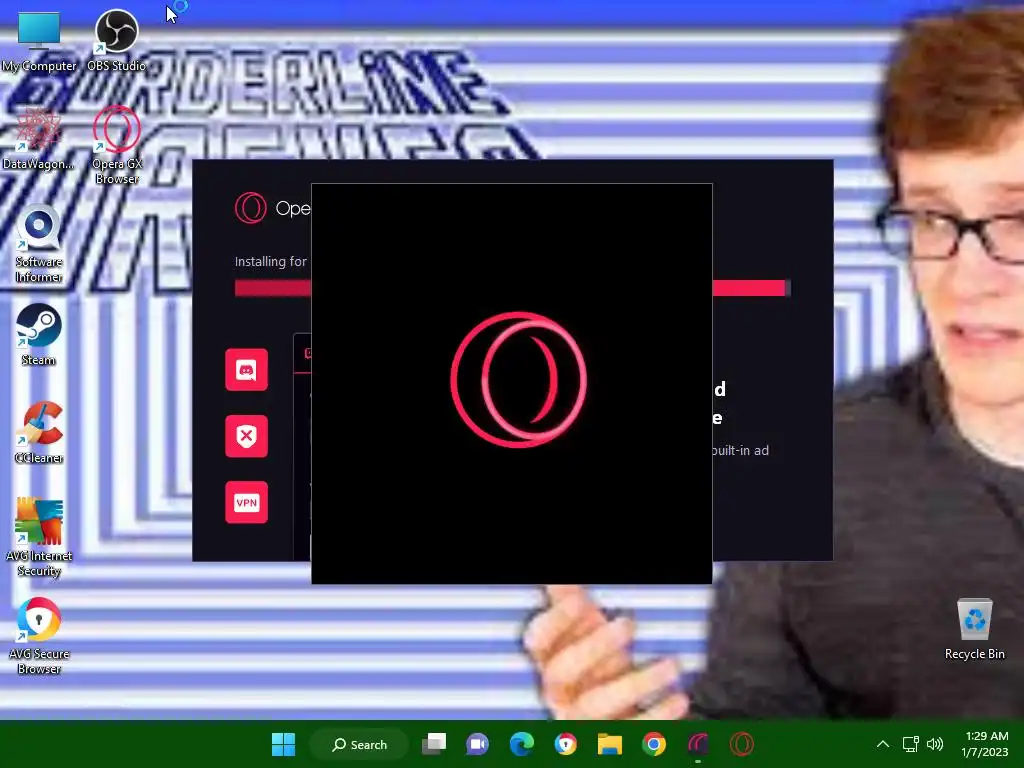Open network status tray icon
This screenshot has width=1024, height=768.
coord(910,744)
